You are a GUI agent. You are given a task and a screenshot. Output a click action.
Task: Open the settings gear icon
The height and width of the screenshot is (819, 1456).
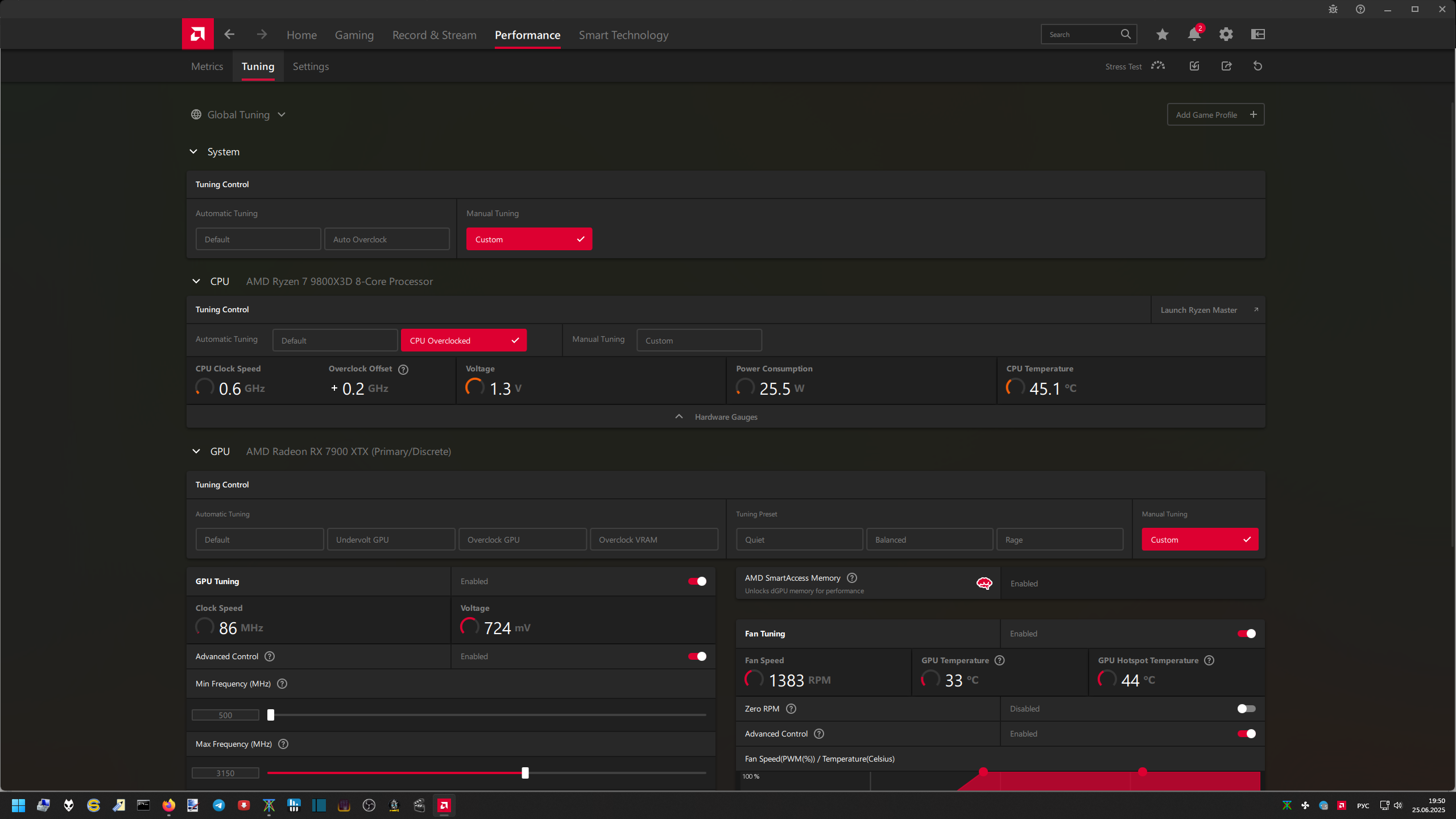[1226, 35]
